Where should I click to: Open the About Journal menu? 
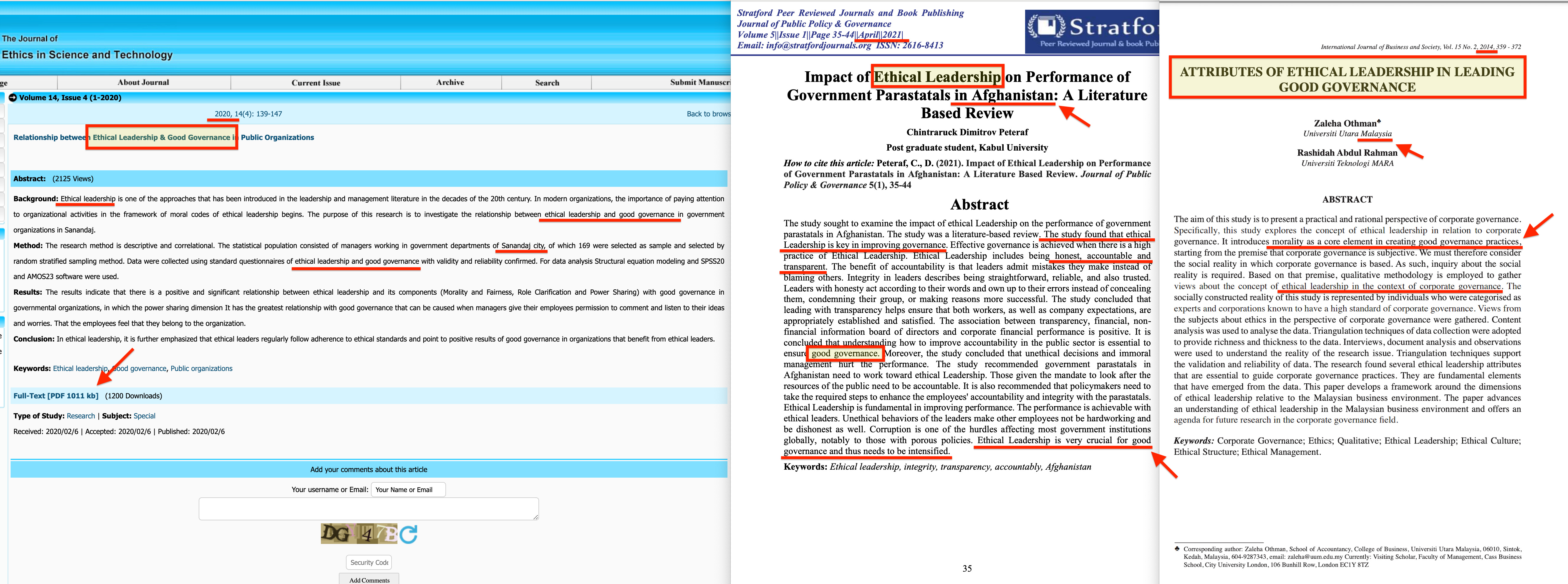(x=144, y=82)
